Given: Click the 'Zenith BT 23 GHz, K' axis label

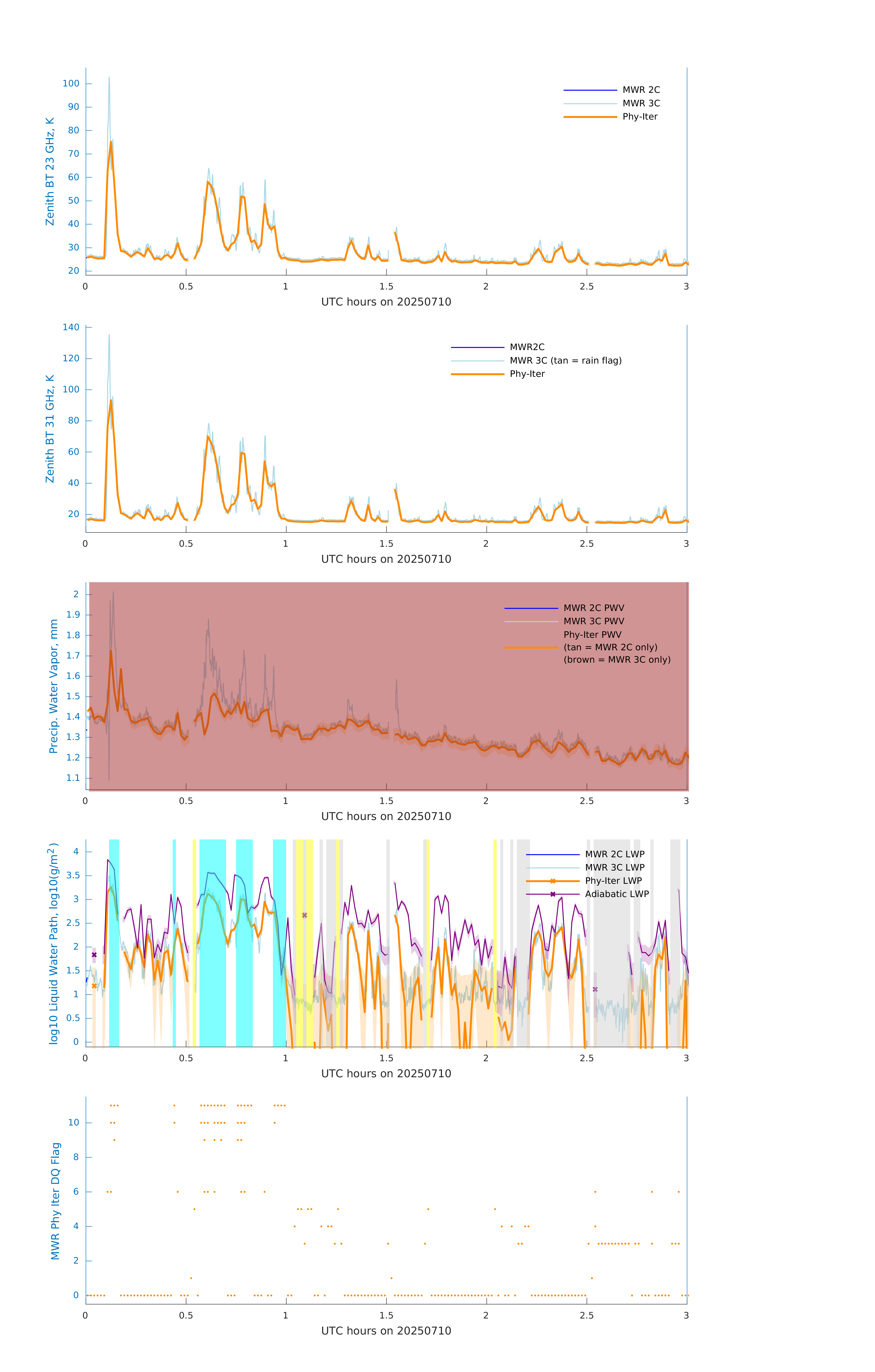Looking at the screenshot, I should click(50, 171).
